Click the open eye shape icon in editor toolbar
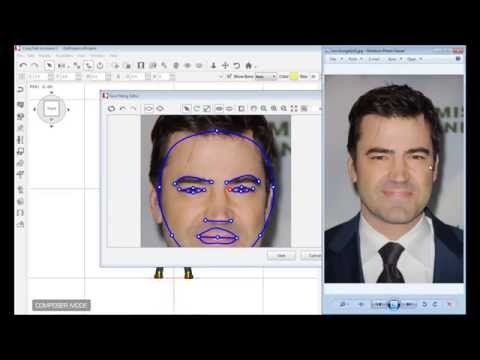Image resolution: width=480 pixels, height=360 pixels. click(149, 108)
